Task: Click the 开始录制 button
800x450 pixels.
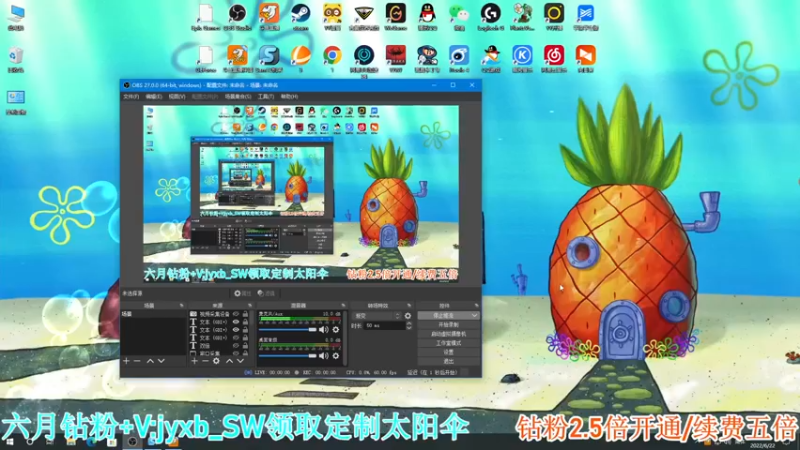Action: click(448, 324)
